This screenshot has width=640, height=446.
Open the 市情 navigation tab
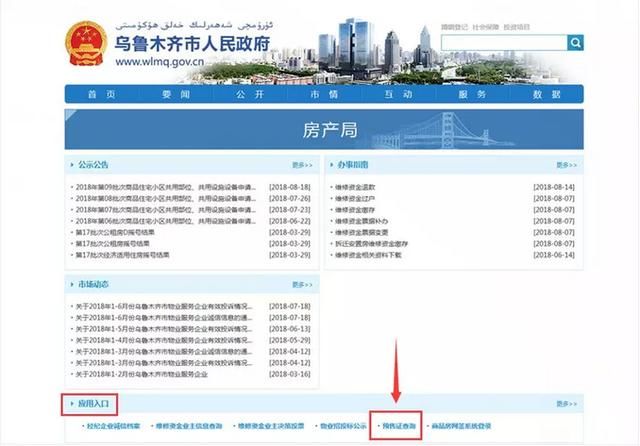click(x=324, y=95)
